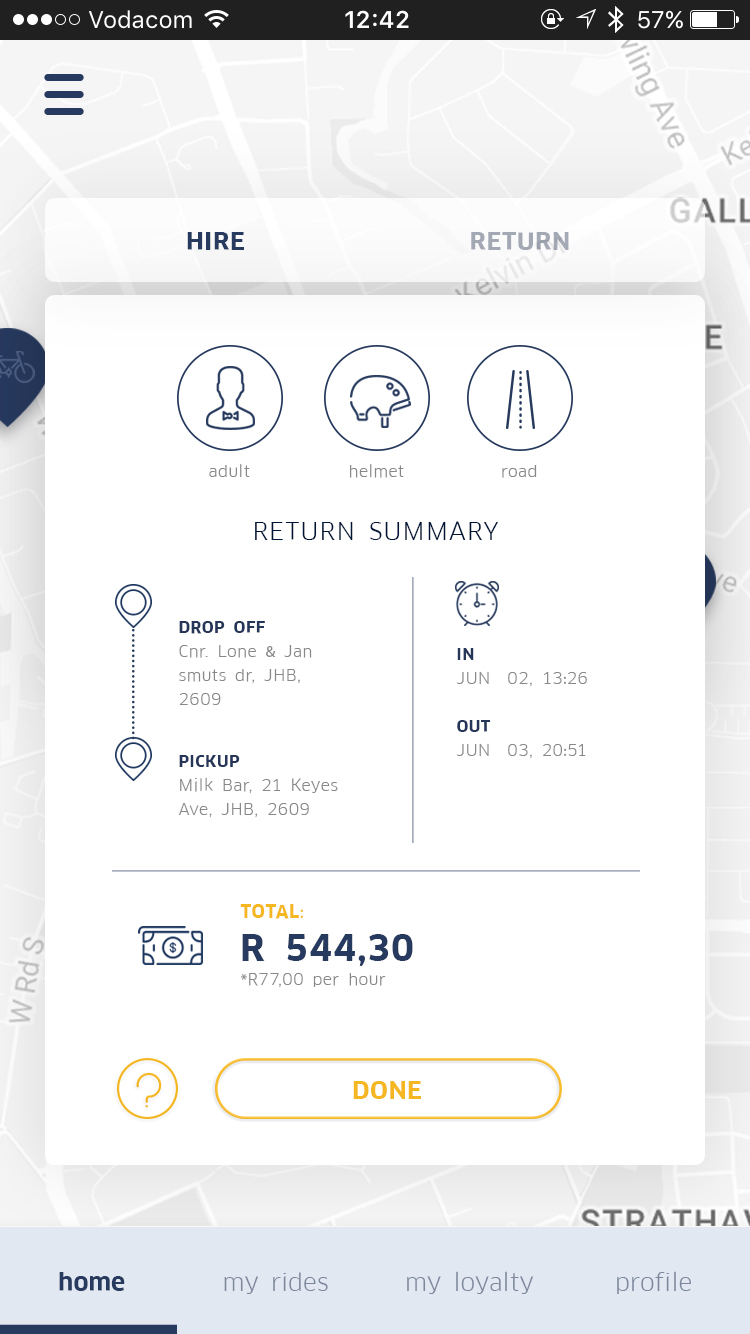750x1334 pixels.
Task: Click the alarm clock time icon
Action: (477, 603)
